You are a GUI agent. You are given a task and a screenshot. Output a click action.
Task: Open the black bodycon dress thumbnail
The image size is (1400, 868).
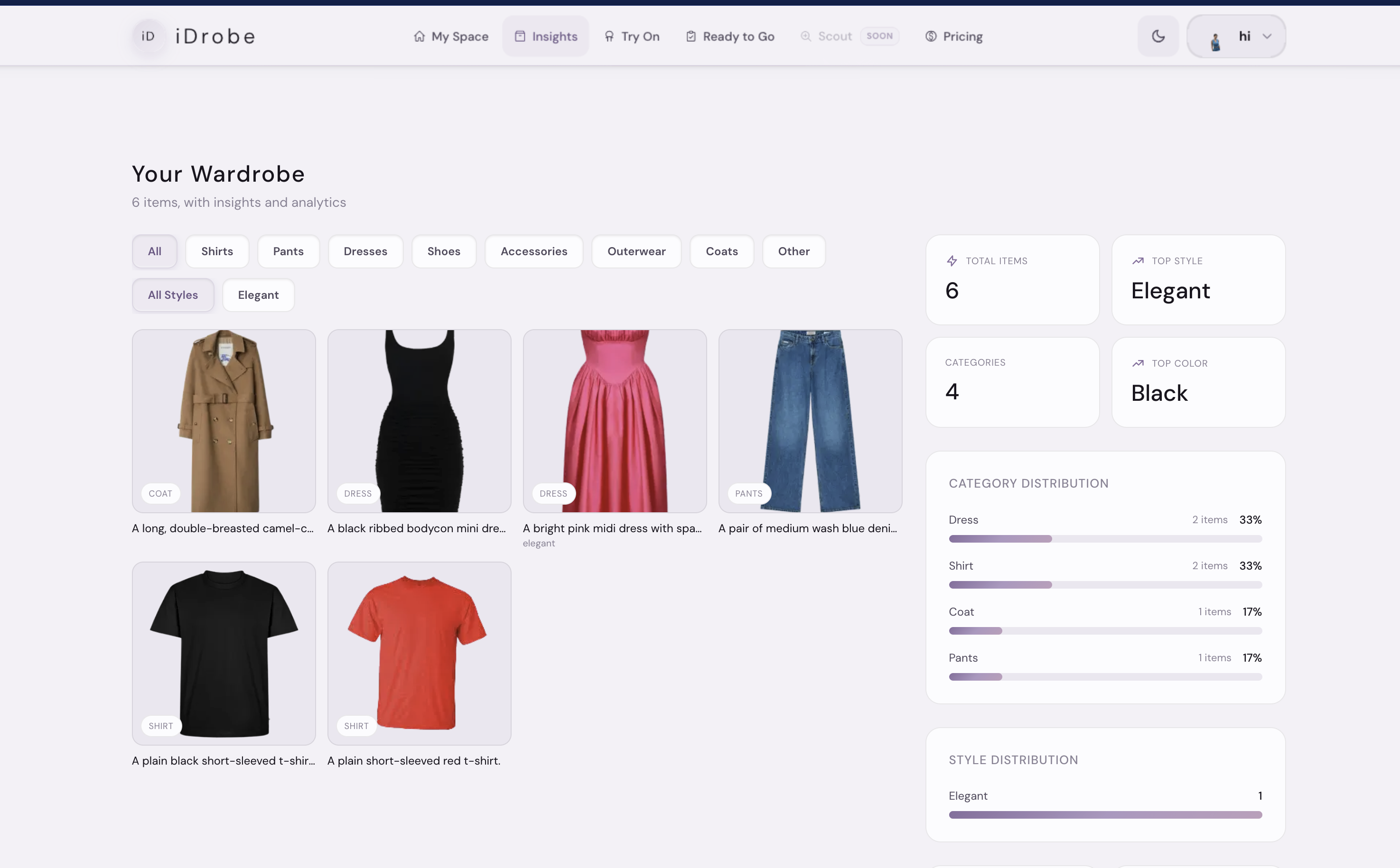click(419, 421)
